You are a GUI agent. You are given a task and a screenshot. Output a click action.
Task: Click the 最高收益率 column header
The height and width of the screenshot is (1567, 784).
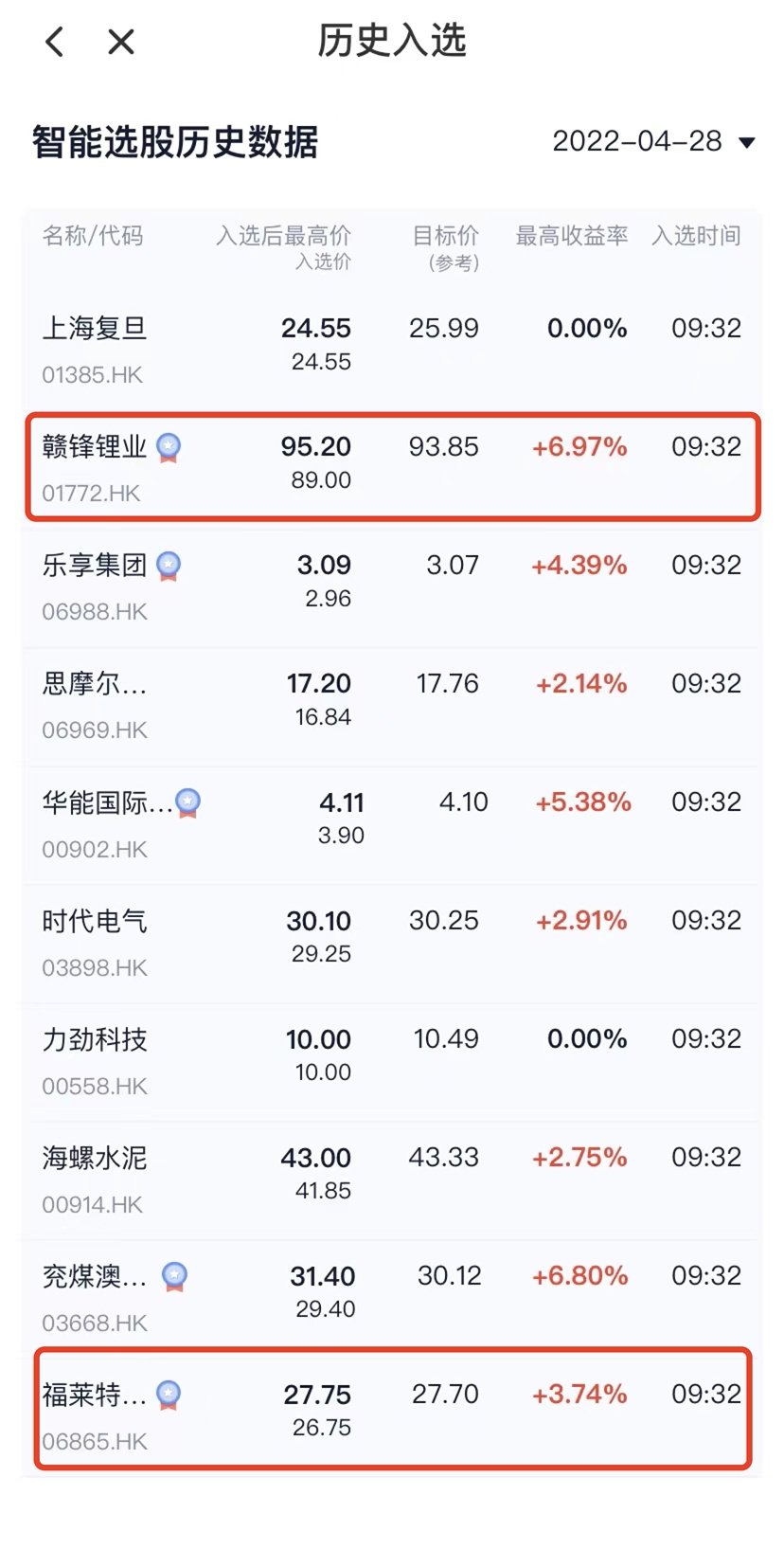571,236
